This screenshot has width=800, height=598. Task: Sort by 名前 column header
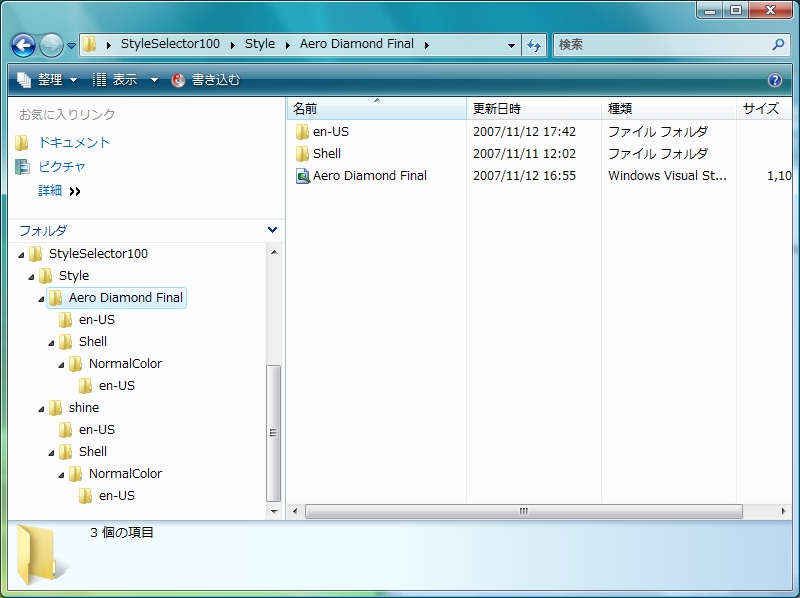point(377,109)
